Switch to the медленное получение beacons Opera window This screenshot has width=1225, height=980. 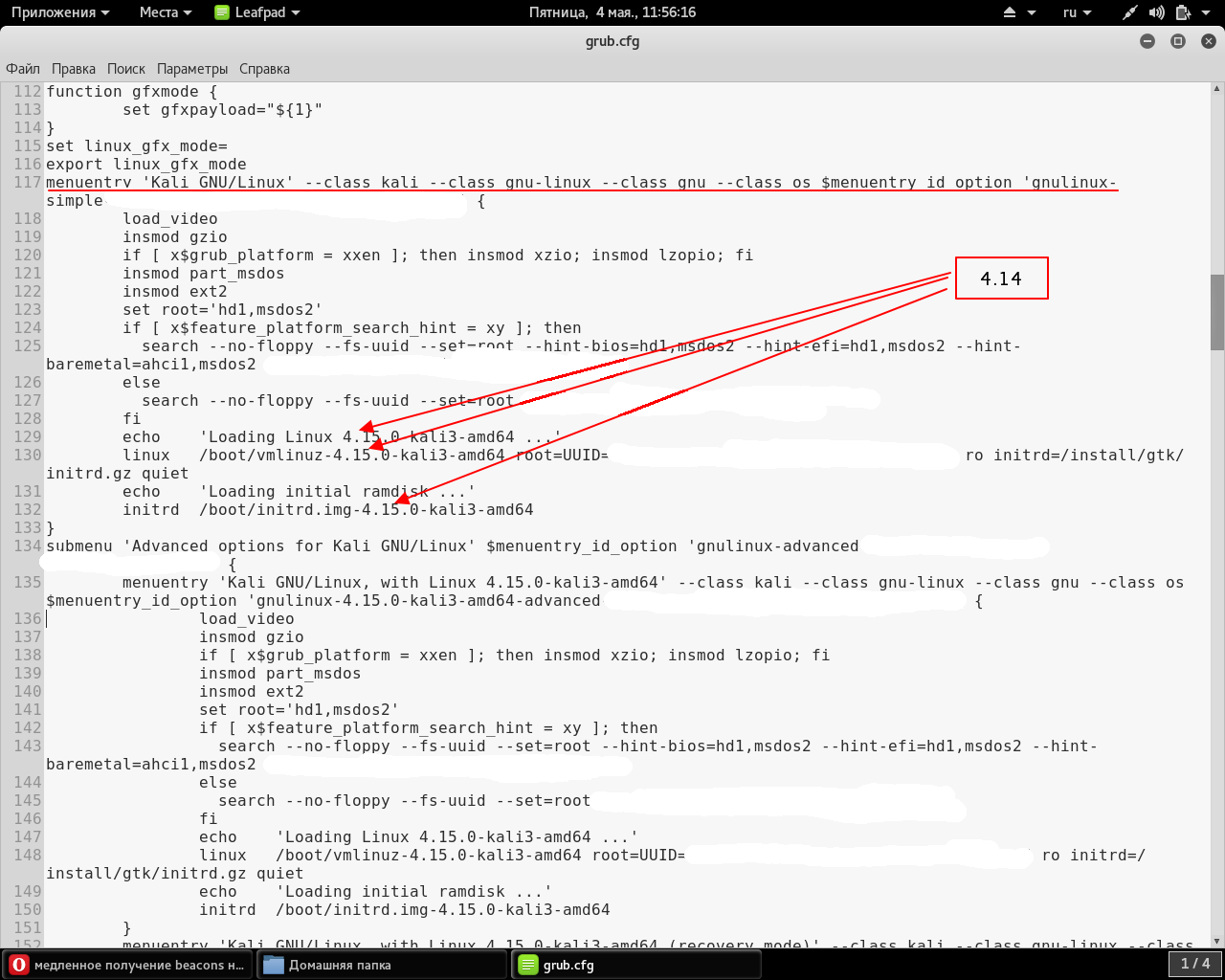(x=127, y=965)
